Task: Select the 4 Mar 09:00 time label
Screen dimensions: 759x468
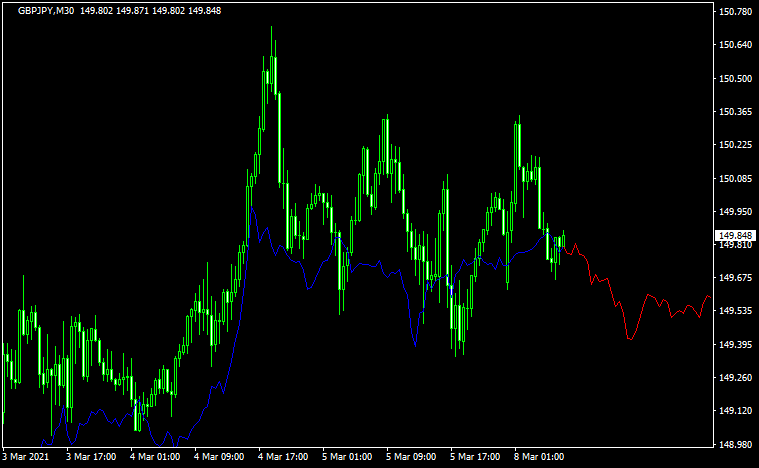Action: click(219, 457)
